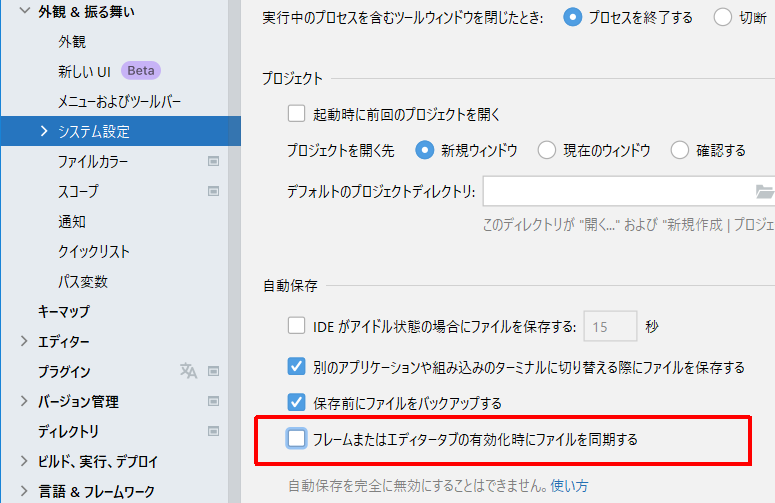Click the project settings icon beside プラグイン

click(x=213, y=371)
